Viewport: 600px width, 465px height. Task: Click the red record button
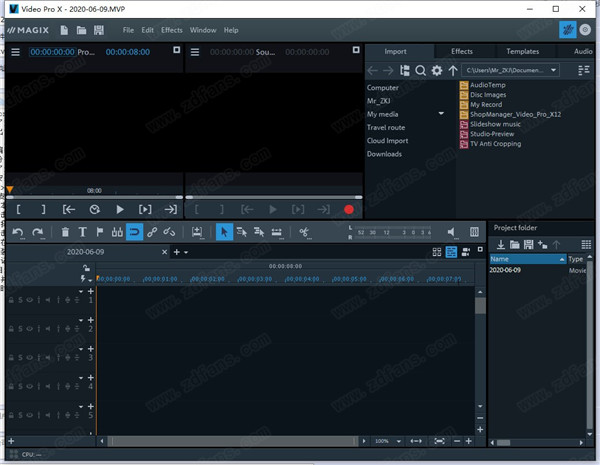coord(349,209)
